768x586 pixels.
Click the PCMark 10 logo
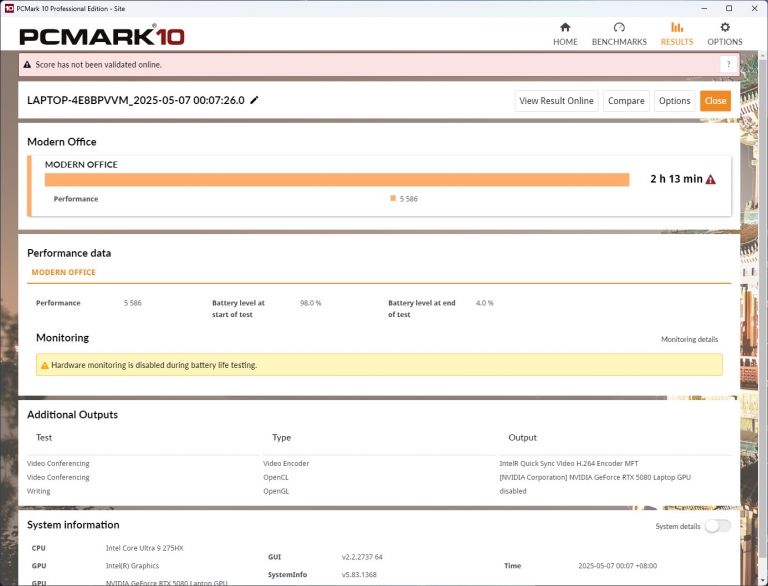[x=102, y=36]
